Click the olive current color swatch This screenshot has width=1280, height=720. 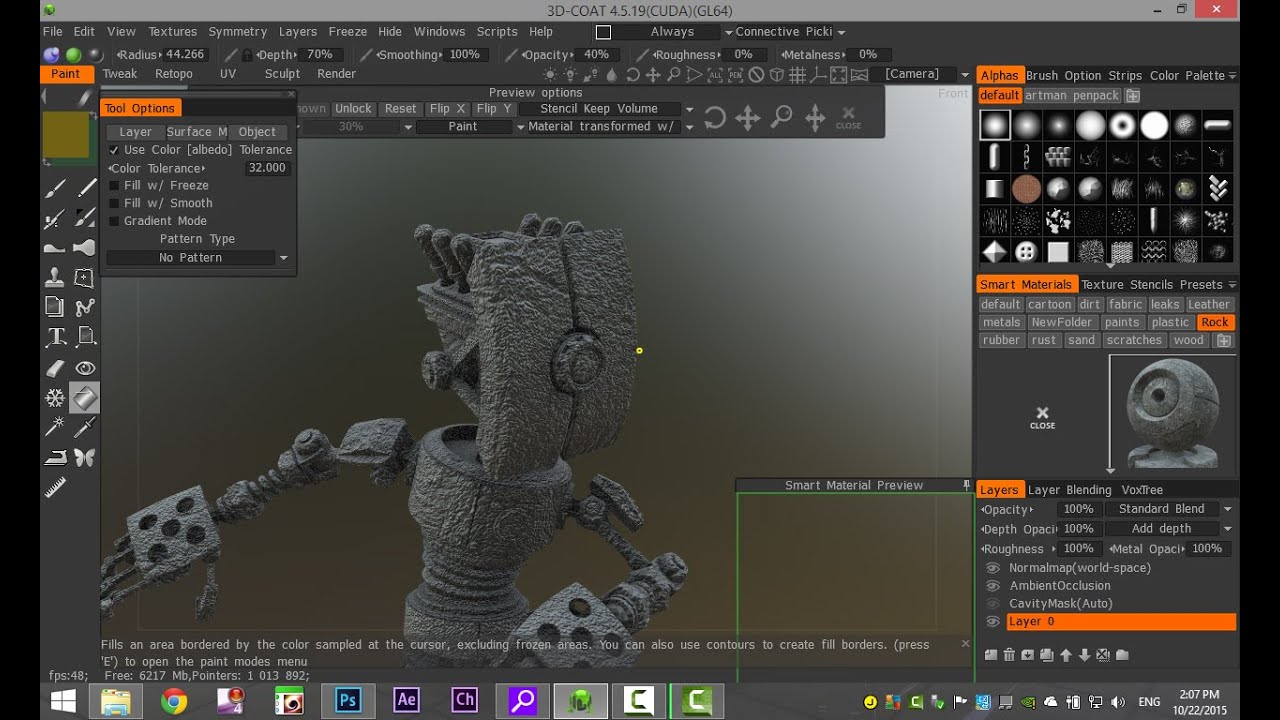click(66, 136)
